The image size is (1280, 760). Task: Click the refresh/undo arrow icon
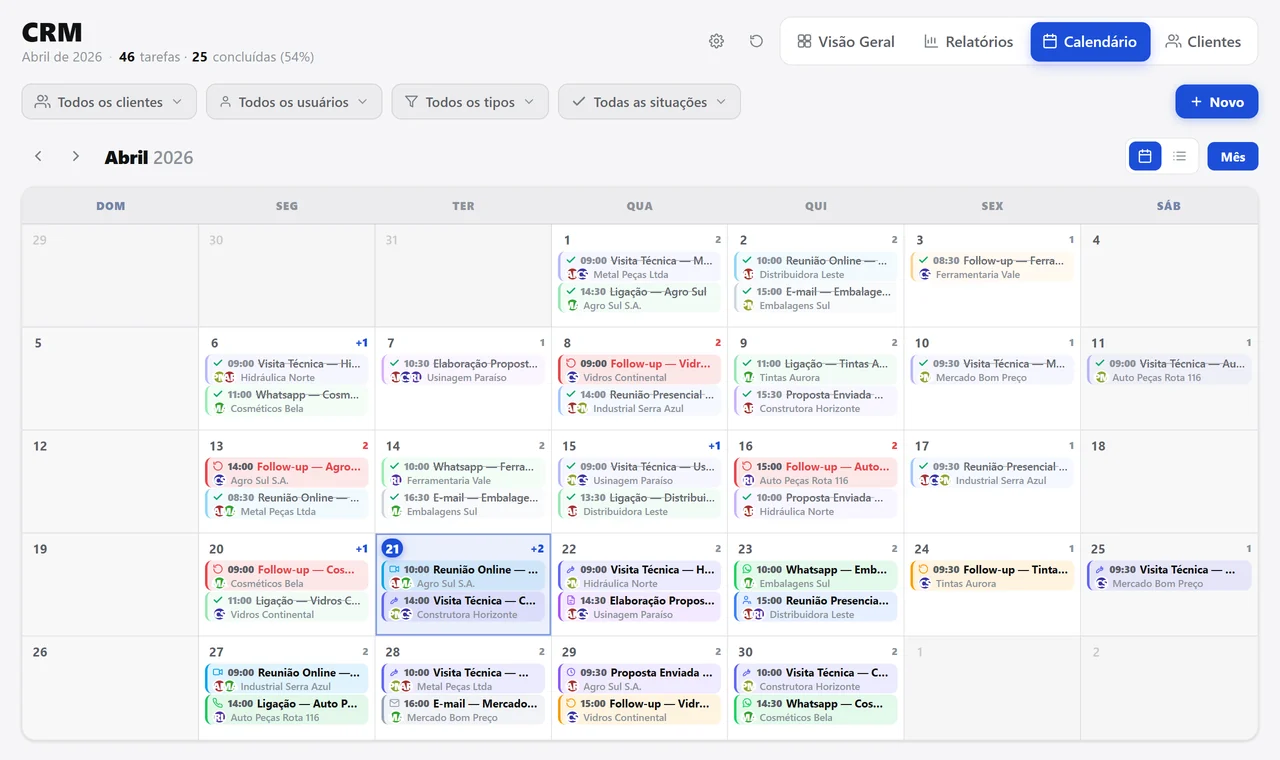coord(756,41)
